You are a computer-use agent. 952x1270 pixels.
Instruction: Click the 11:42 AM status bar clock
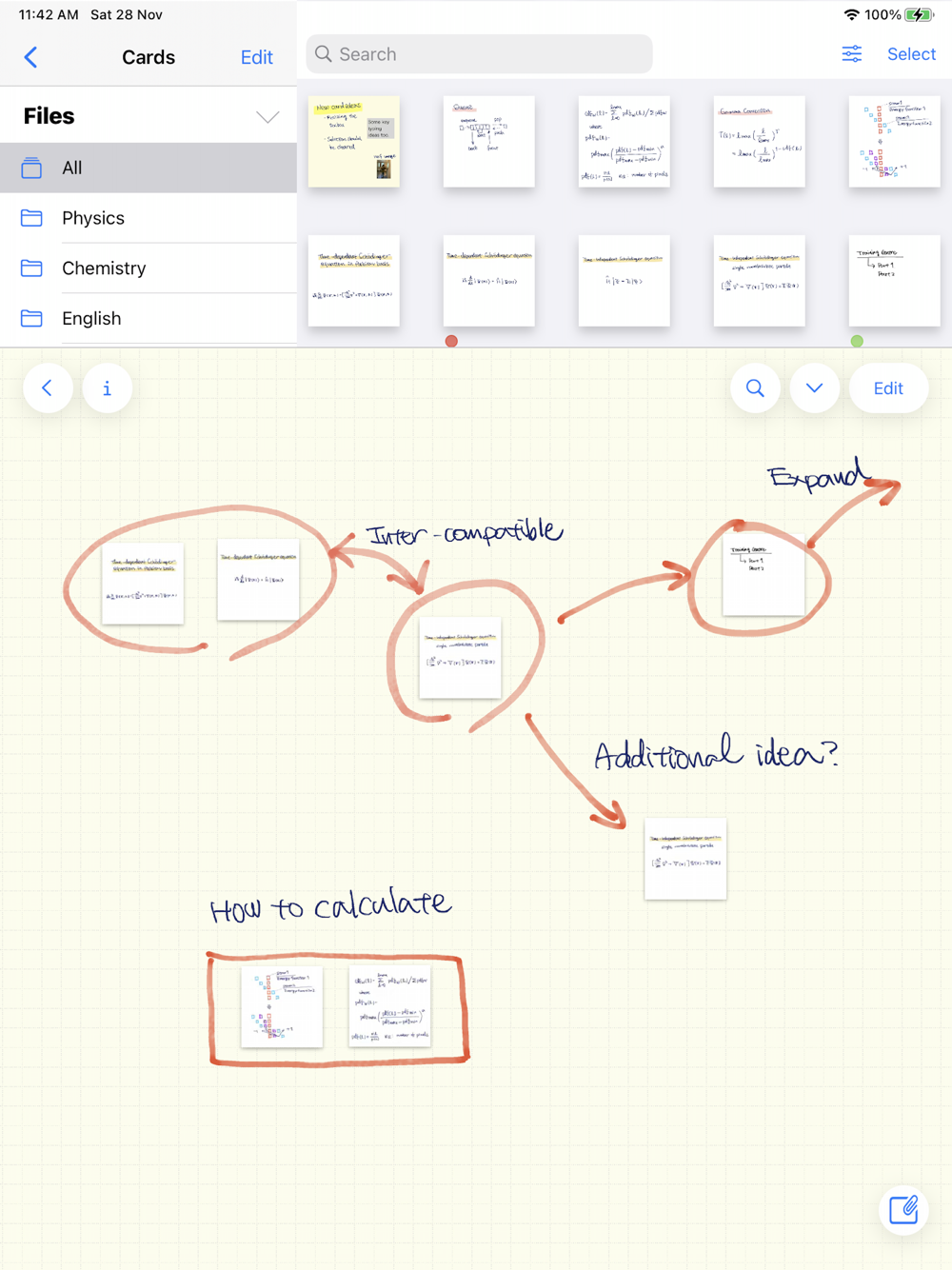click(49, 14)
